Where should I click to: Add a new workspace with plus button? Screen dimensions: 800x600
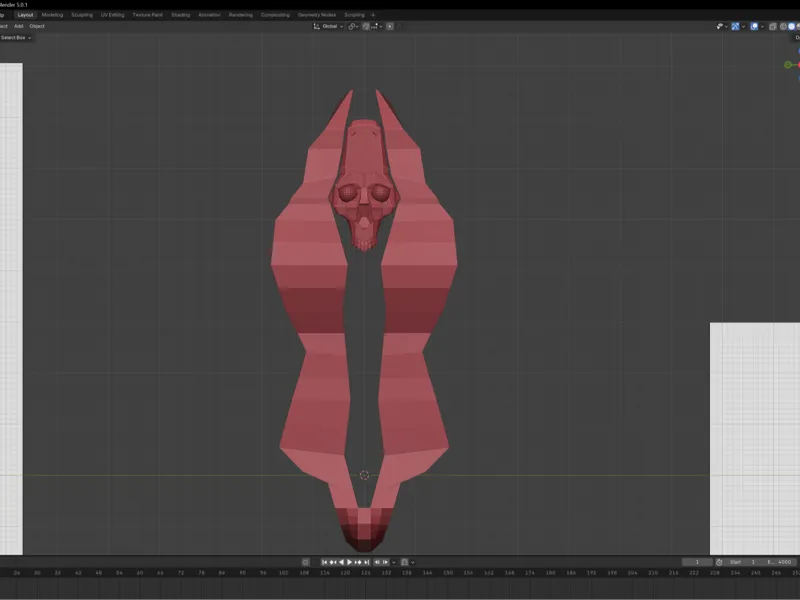click(373, 15)
